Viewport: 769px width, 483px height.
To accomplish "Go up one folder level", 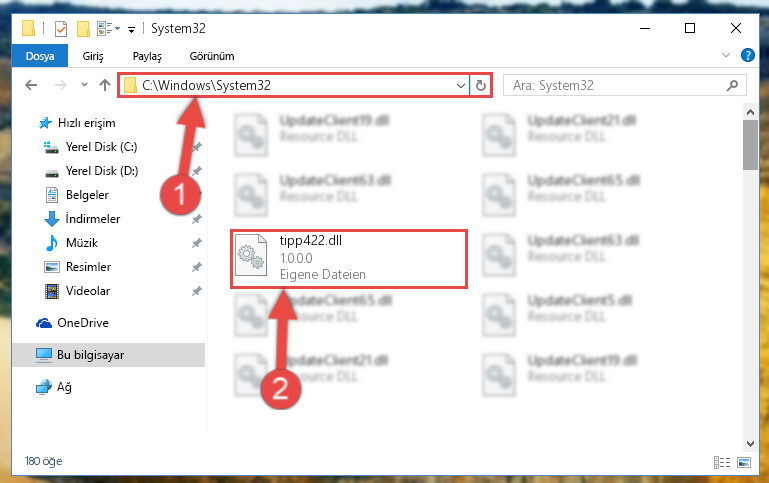I will coord(104,85).
